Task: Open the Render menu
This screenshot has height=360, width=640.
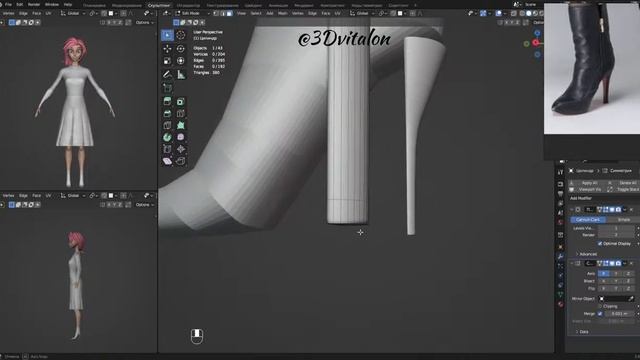Action: point(34,4)
